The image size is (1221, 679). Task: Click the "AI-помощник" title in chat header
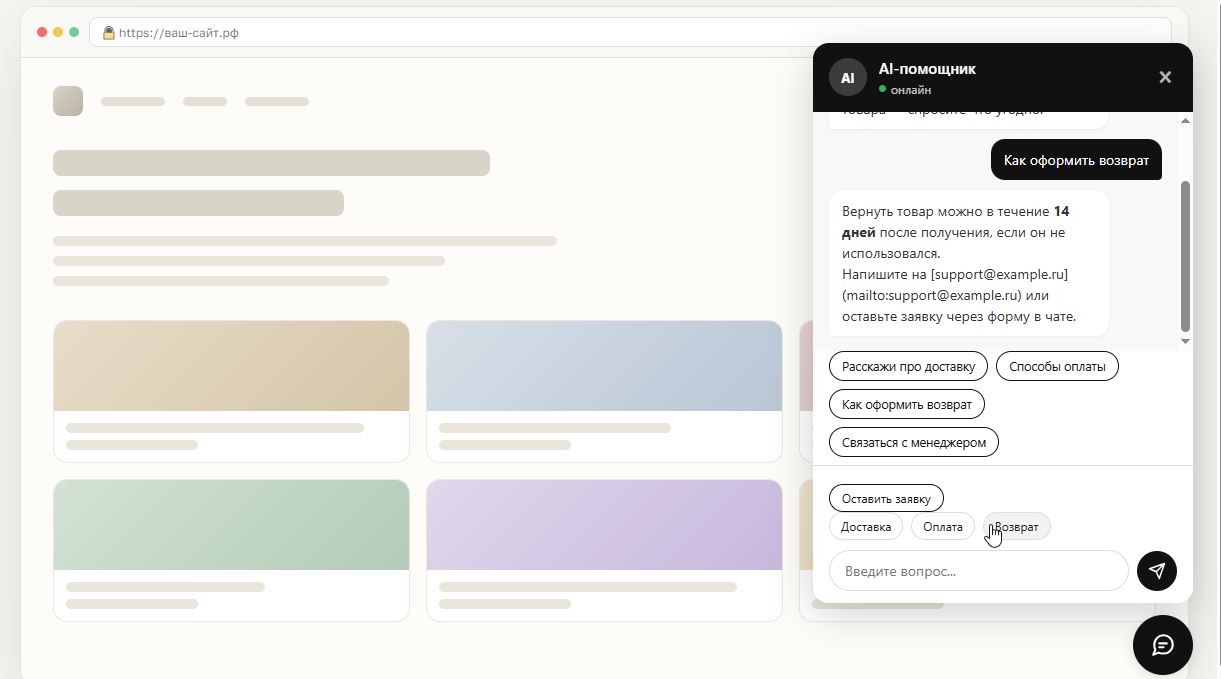coord(927,69)
